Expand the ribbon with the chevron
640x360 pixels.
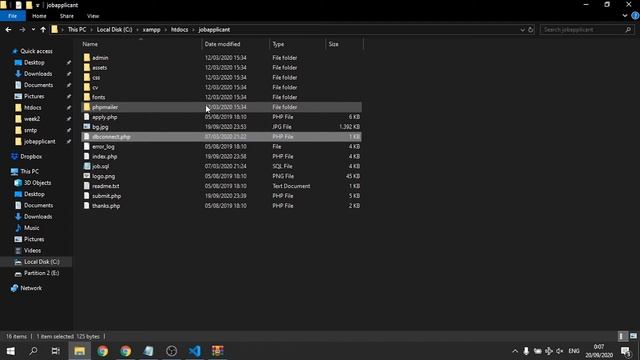pyautogui.click(x=624, y=16)
